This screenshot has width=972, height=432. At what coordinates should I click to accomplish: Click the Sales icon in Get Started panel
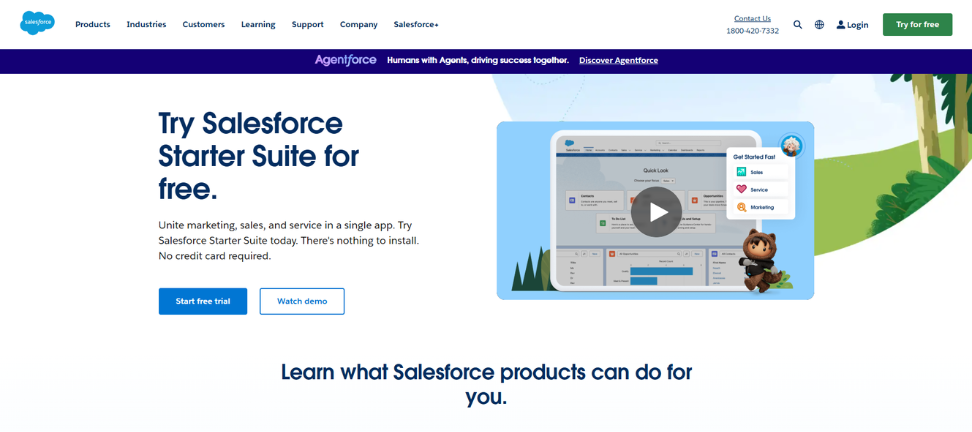tap(741, 172)
